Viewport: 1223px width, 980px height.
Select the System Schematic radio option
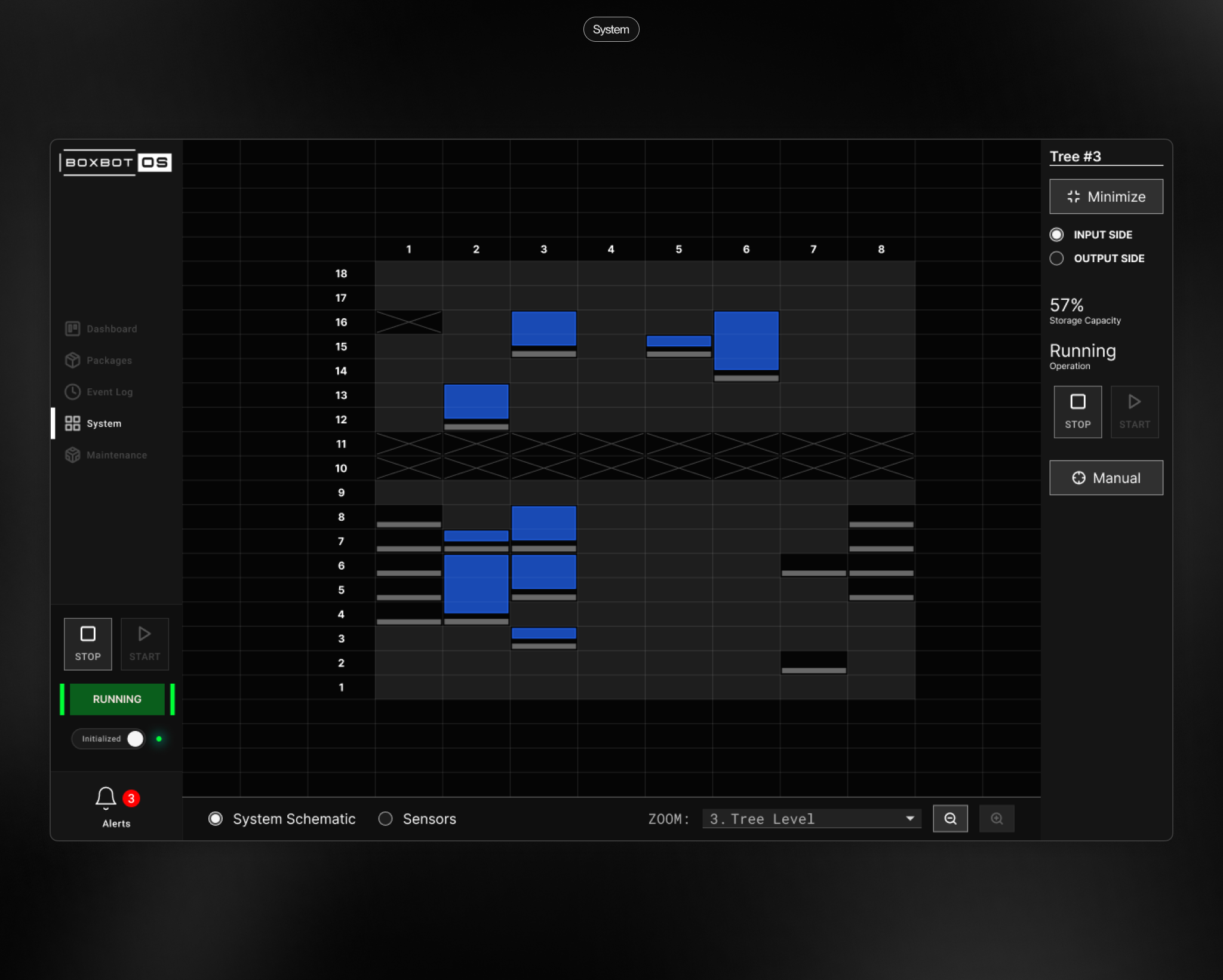(216, 819)
